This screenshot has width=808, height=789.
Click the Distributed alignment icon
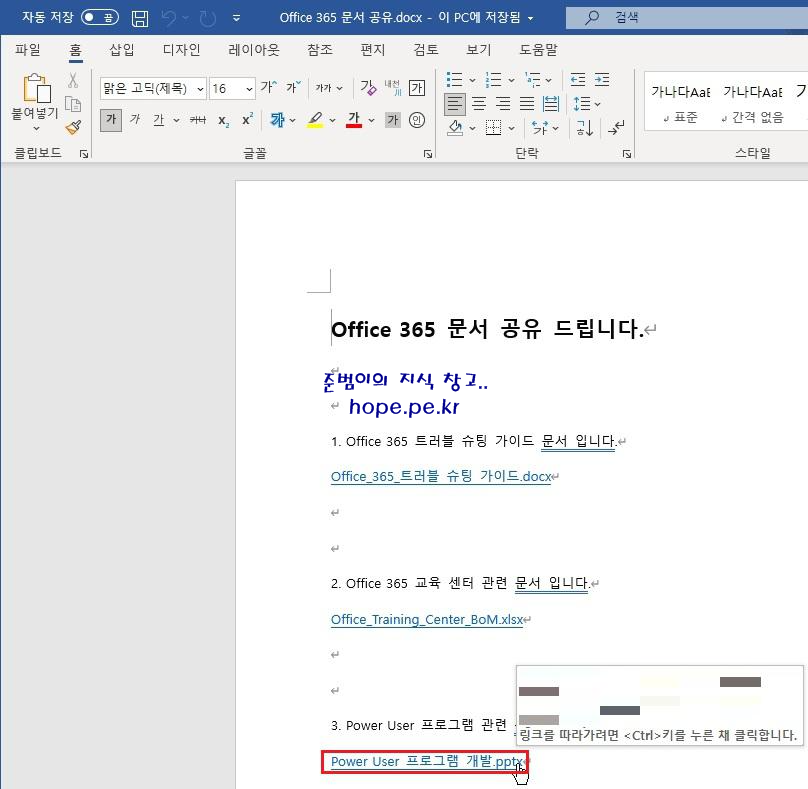(x=551, y=104)
